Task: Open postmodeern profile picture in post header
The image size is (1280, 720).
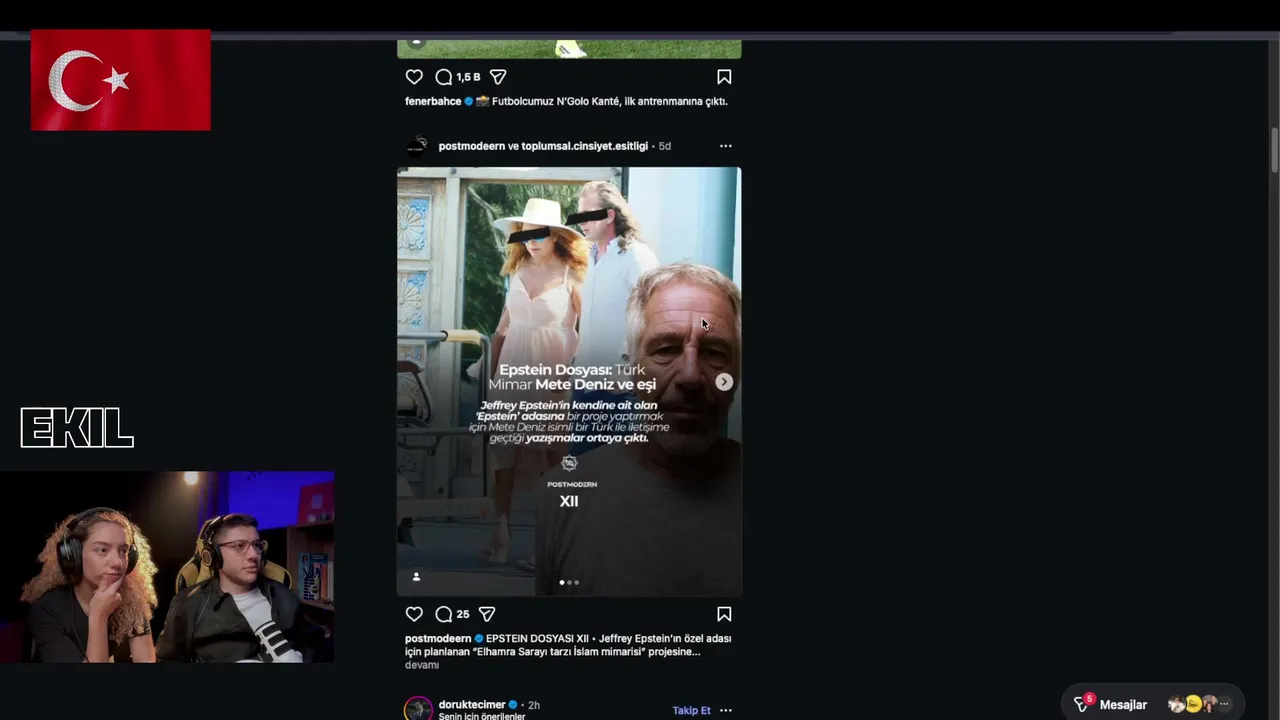Action: point(417,146)
